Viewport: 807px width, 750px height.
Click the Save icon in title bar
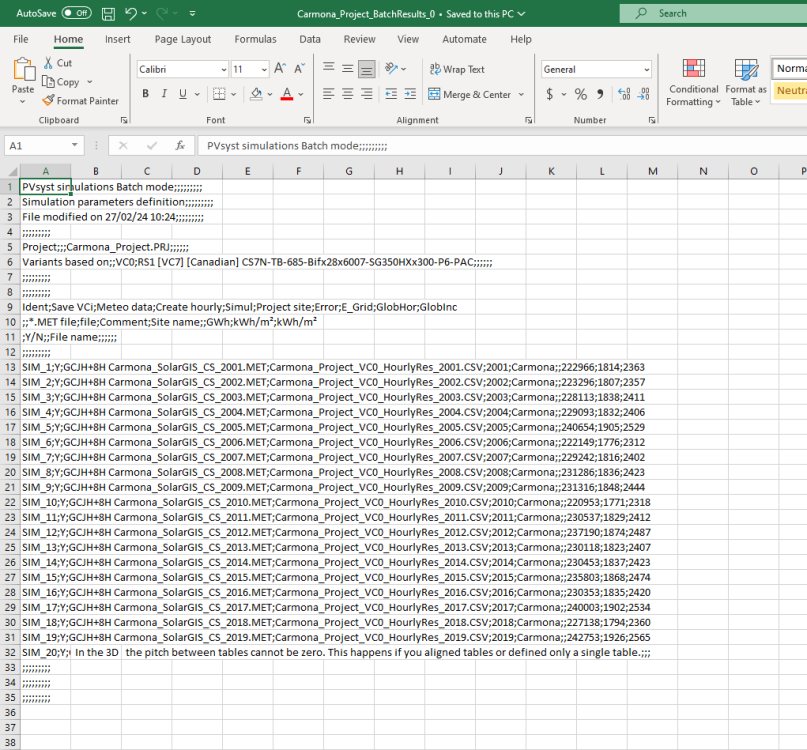coord(109,14)
